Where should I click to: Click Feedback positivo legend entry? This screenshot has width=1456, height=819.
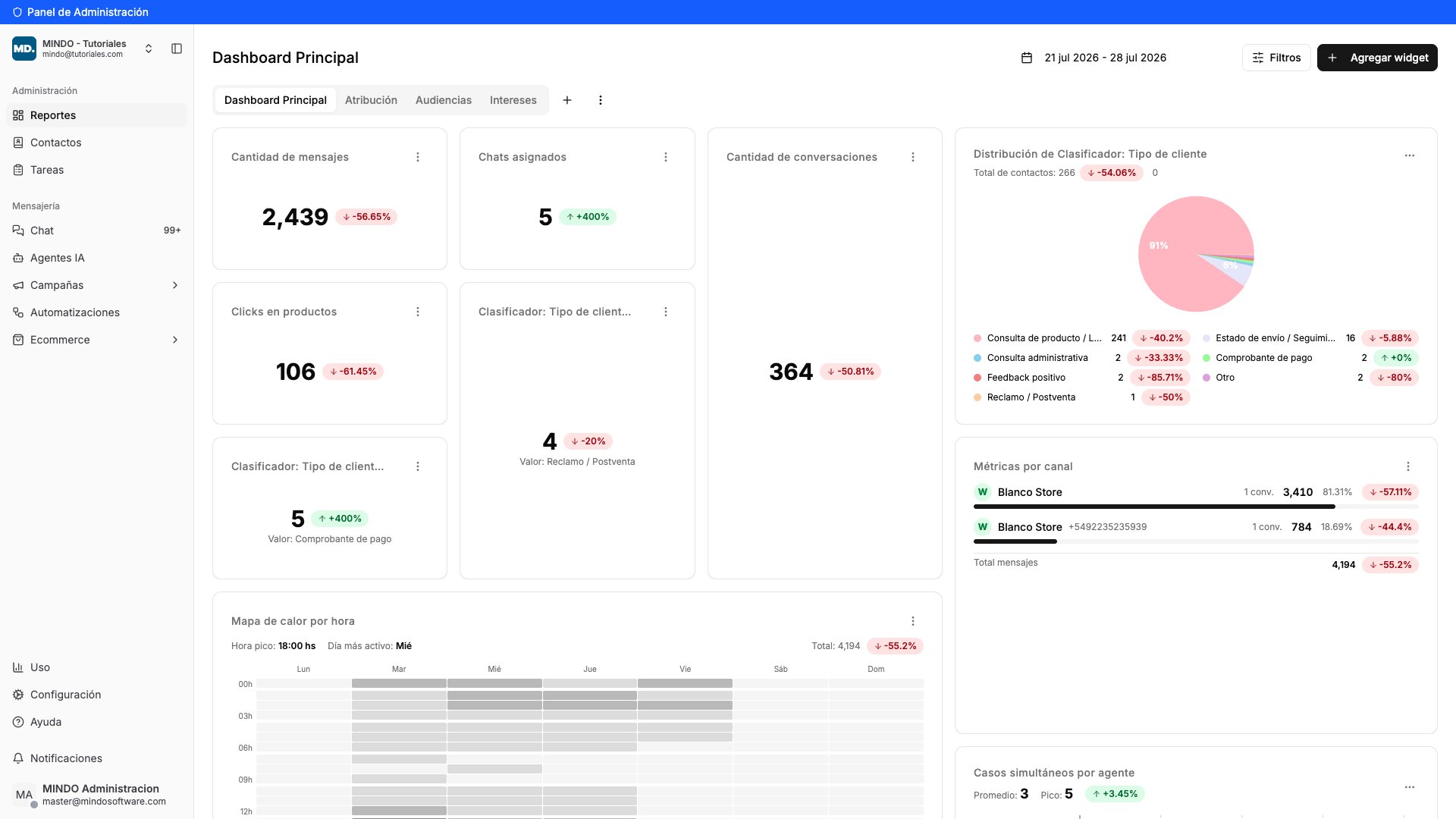pyautogui.click(x=1082, y=378)
